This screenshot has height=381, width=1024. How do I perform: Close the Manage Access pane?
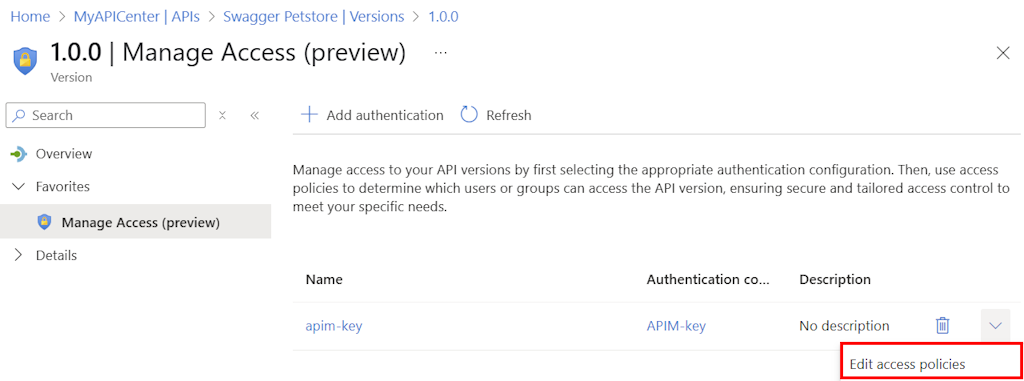[x=1003, y=54]
